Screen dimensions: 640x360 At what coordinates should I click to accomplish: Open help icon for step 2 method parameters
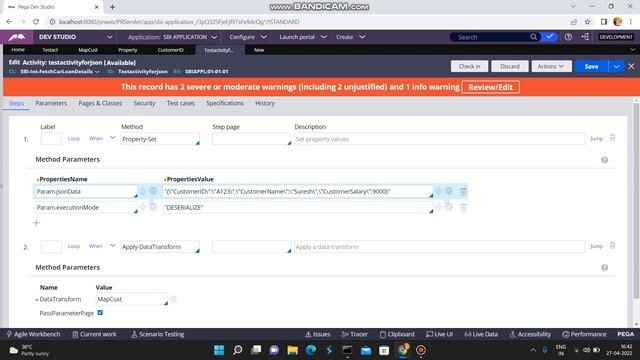coord(604,268)
